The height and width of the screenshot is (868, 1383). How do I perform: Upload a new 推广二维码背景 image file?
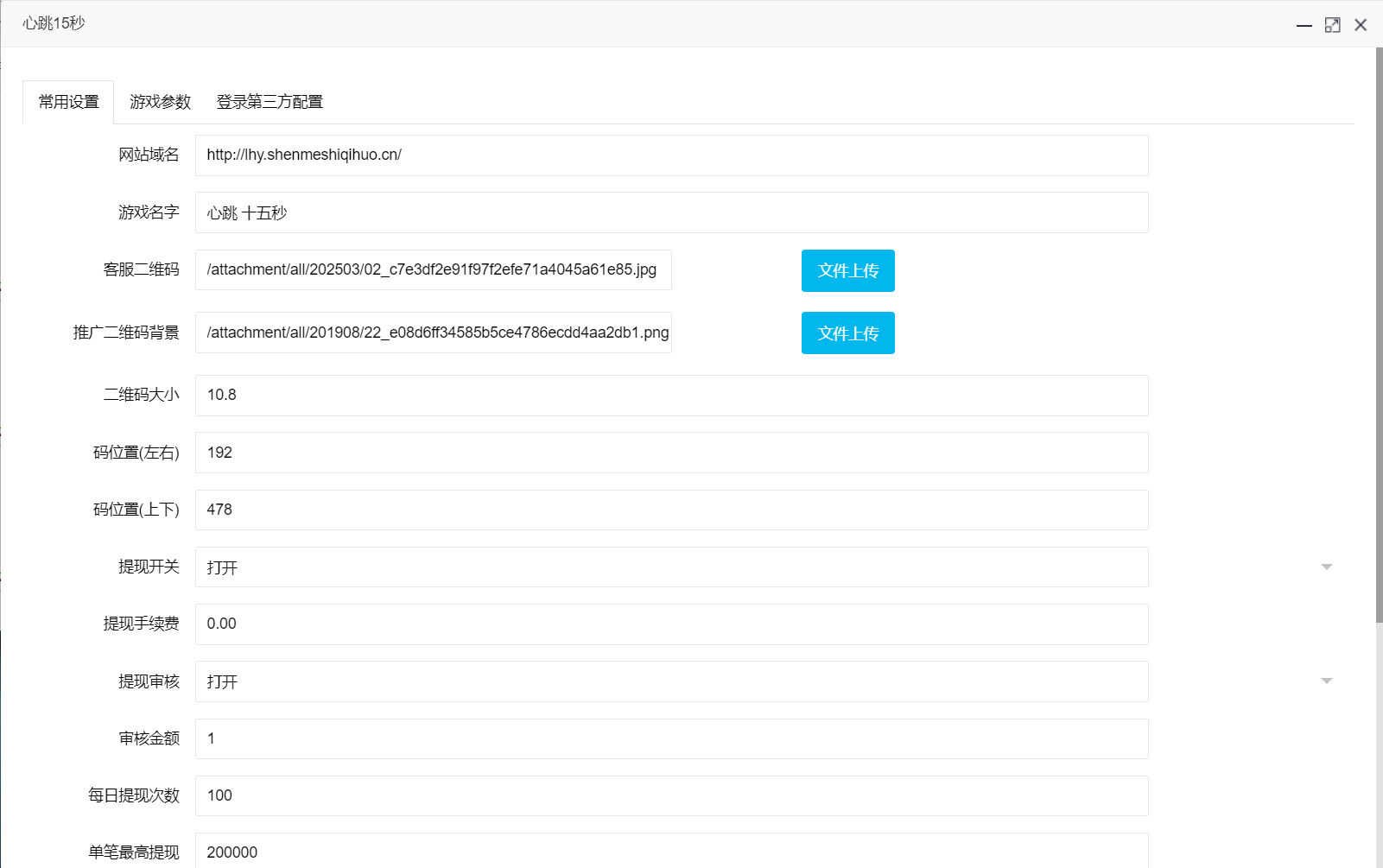coord(847,333)
